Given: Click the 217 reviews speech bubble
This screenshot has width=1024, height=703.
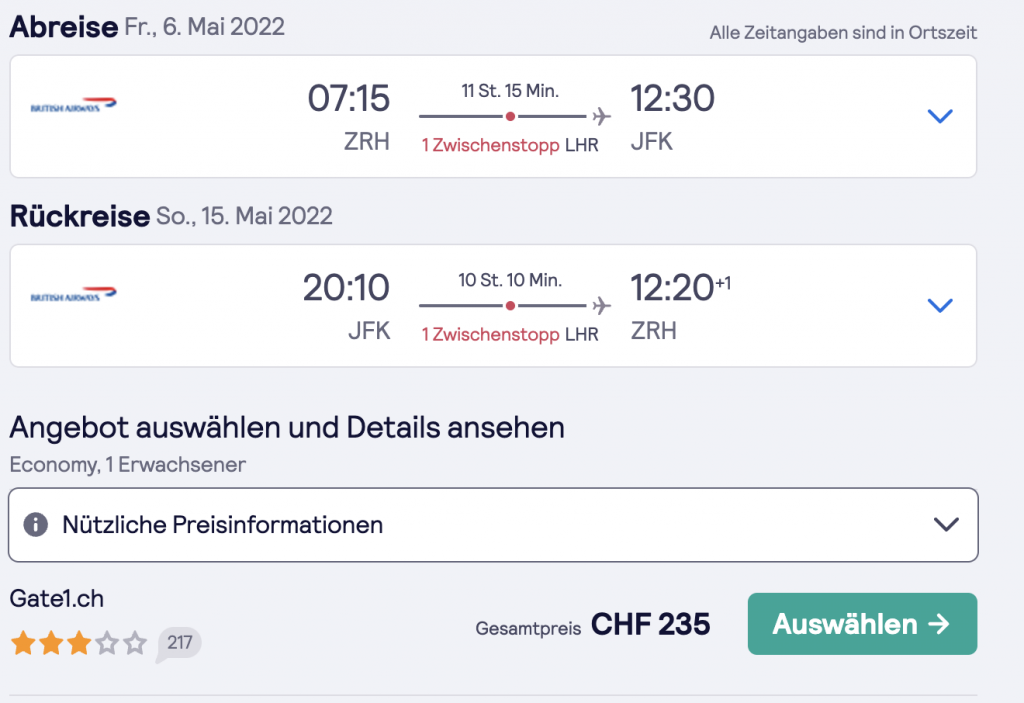Looking at the screenshot, I should (179, 643).
